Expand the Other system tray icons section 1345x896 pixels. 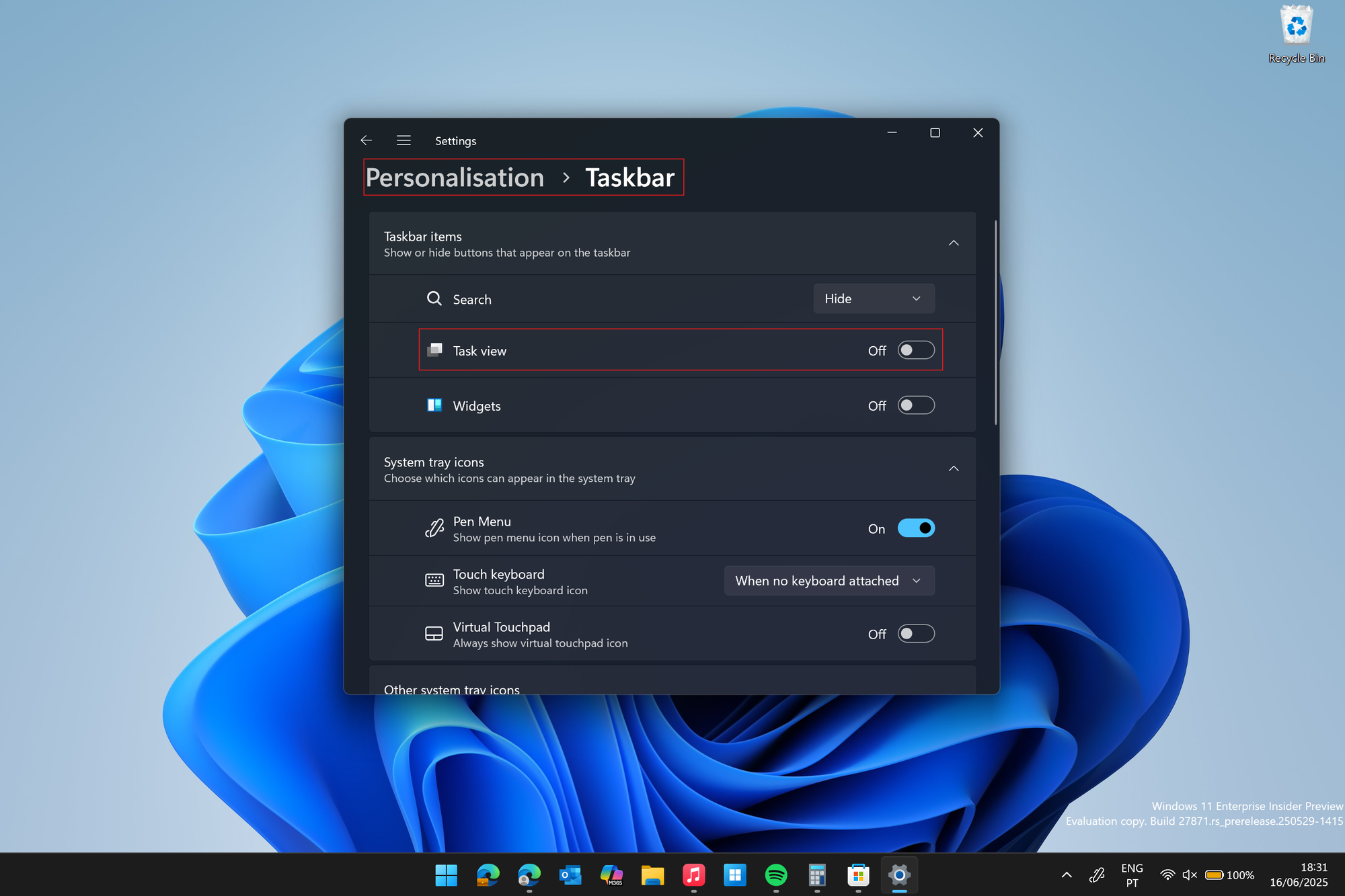(672, 681)
